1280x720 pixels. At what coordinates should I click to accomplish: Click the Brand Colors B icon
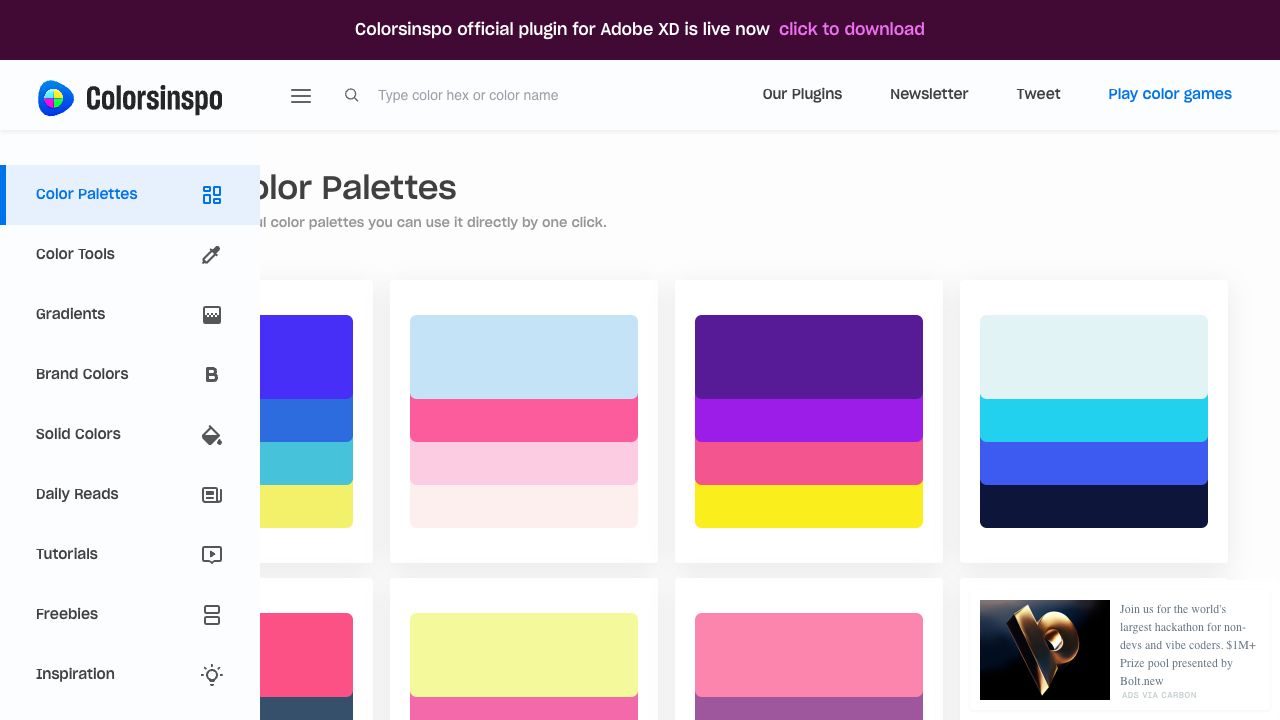(212, 375)
